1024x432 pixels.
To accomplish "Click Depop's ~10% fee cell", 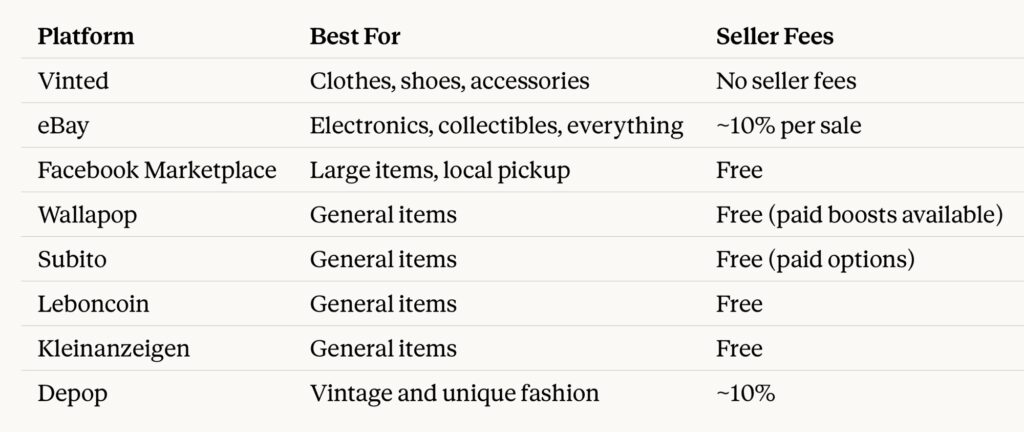I will 745,393.
